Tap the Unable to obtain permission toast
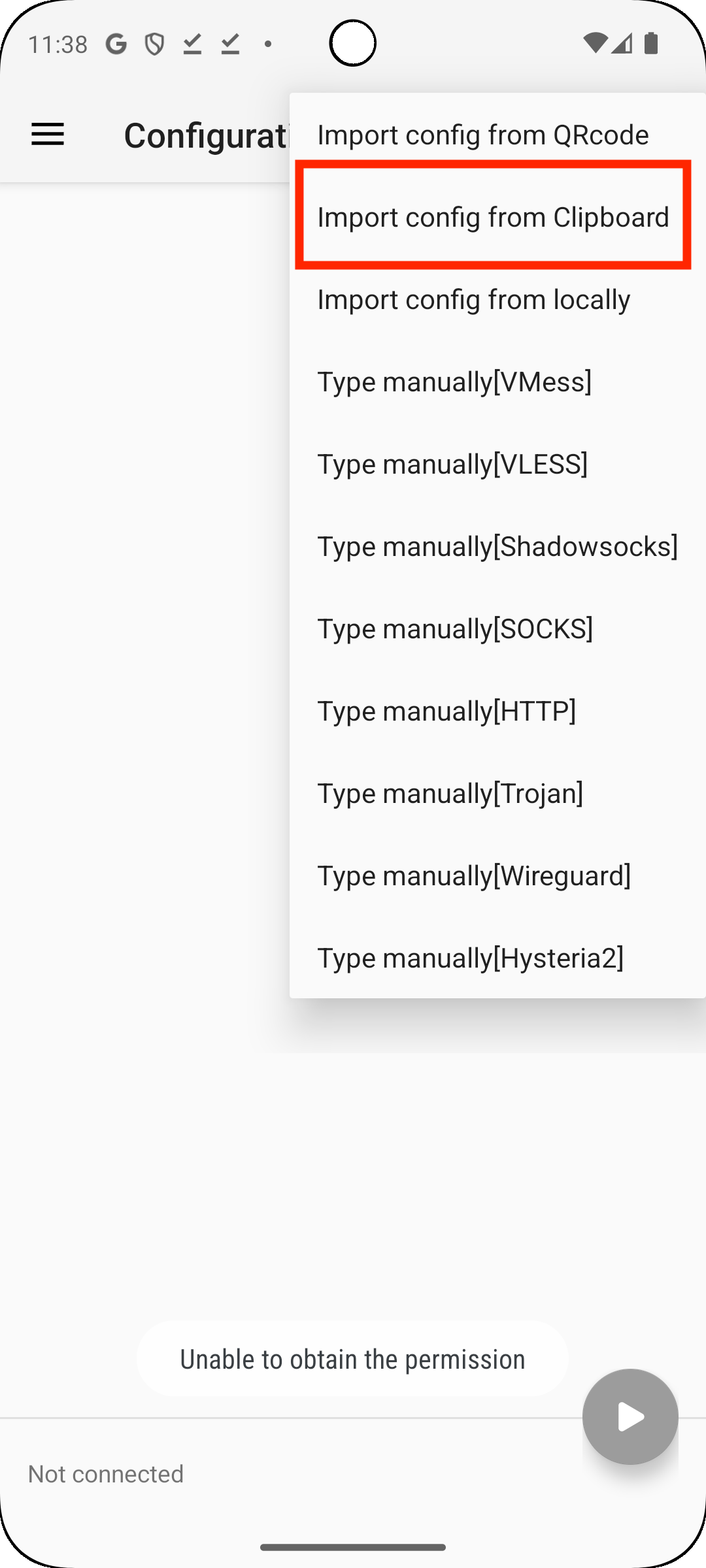This screenshot has width=706, height=1568. pos(352,1359)
